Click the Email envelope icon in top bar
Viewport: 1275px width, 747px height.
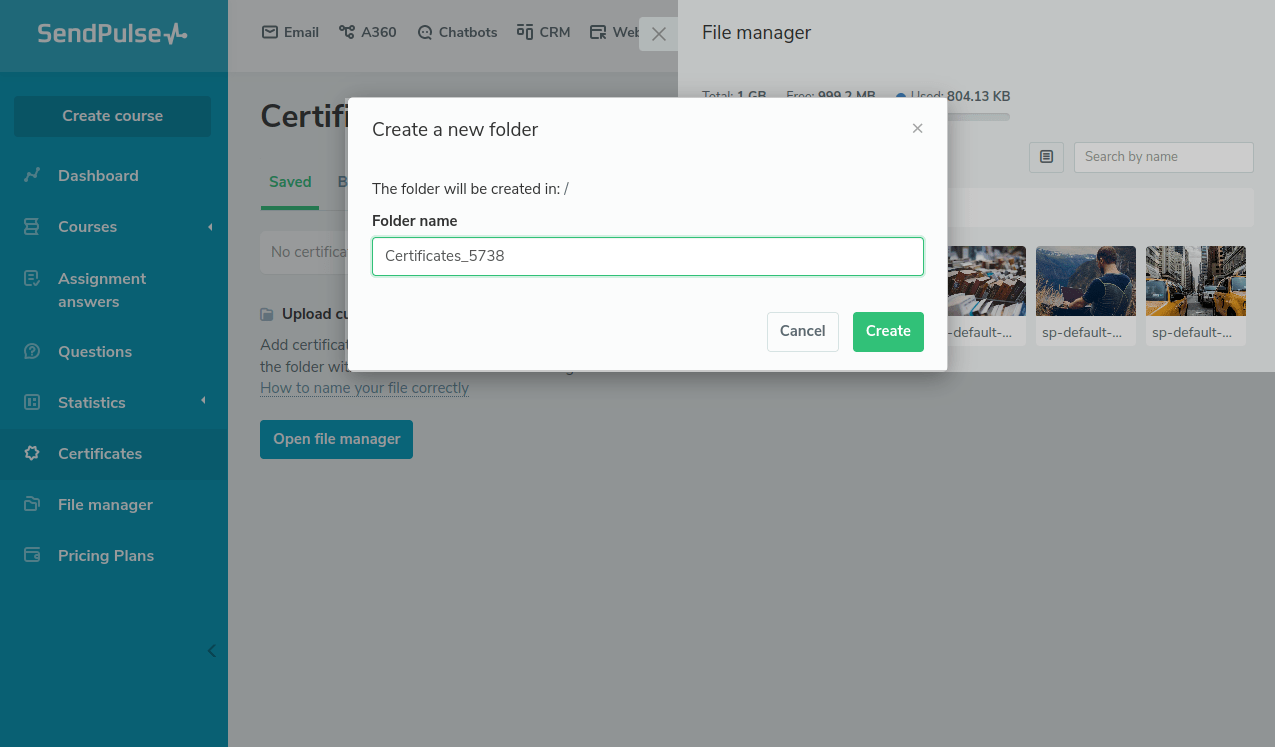[x=269, y=32]
